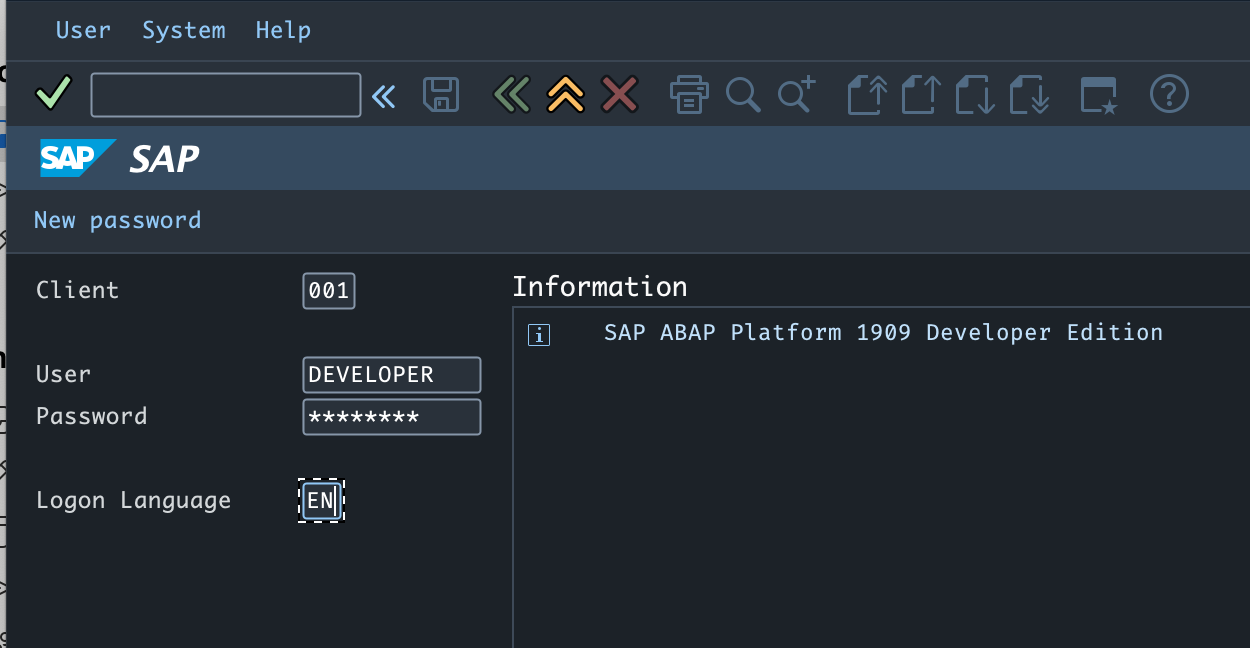
Task: Open the System menu
Action: click(184, 30)
